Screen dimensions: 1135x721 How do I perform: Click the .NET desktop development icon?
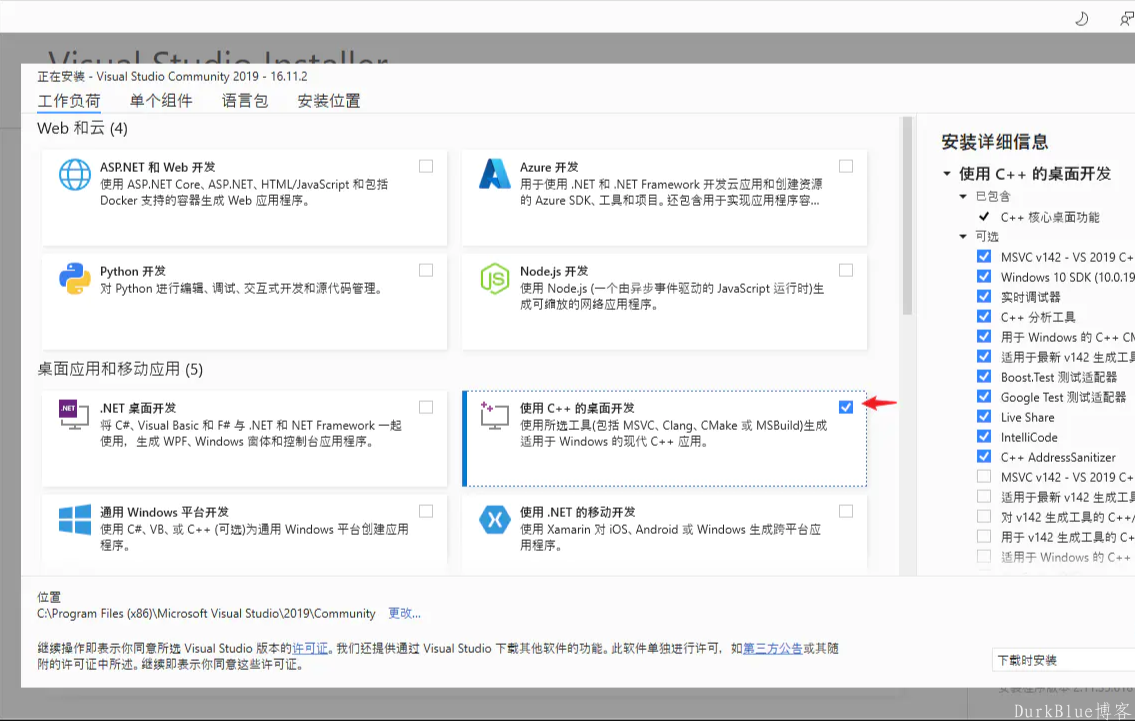pos(74,415)
